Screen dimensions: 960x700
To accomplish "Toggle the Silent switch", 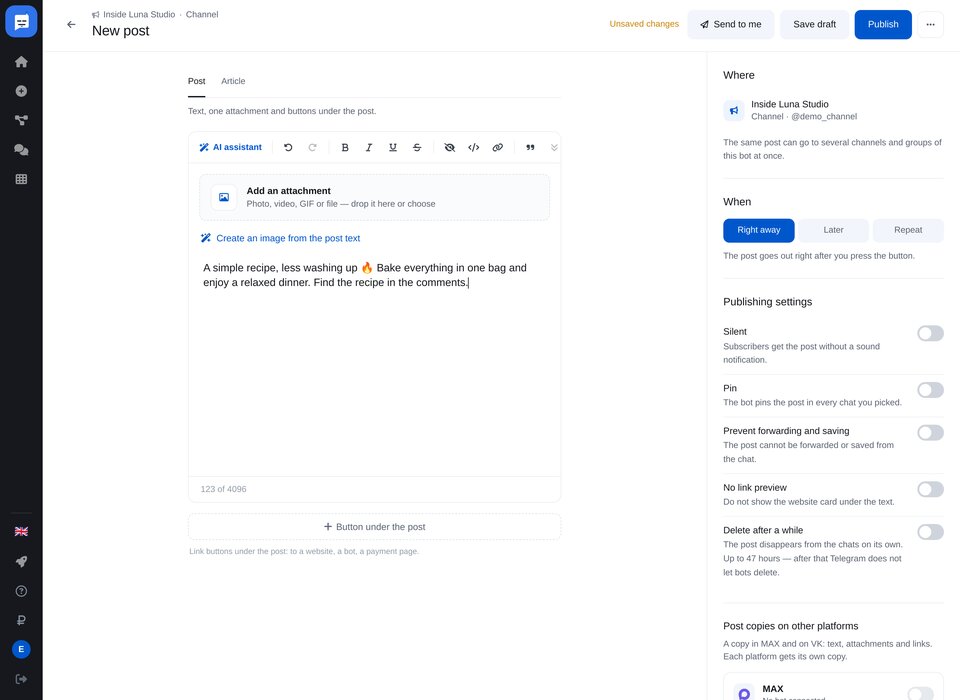I will 930,333.
